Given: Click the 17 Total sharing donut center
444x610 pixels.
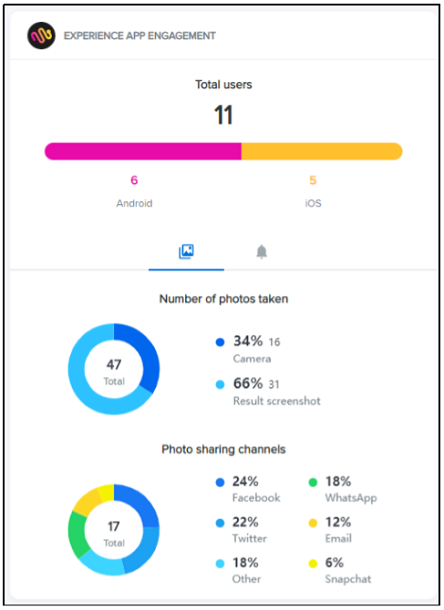Looking at the screenshot, I should coord(114,533).
